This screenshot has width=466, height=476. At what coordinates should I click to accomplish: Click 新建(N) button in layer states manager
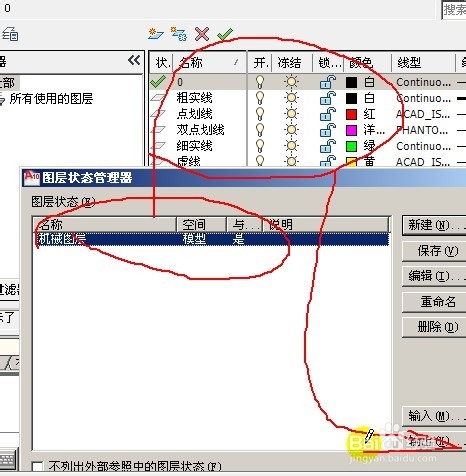pos(434,225)
